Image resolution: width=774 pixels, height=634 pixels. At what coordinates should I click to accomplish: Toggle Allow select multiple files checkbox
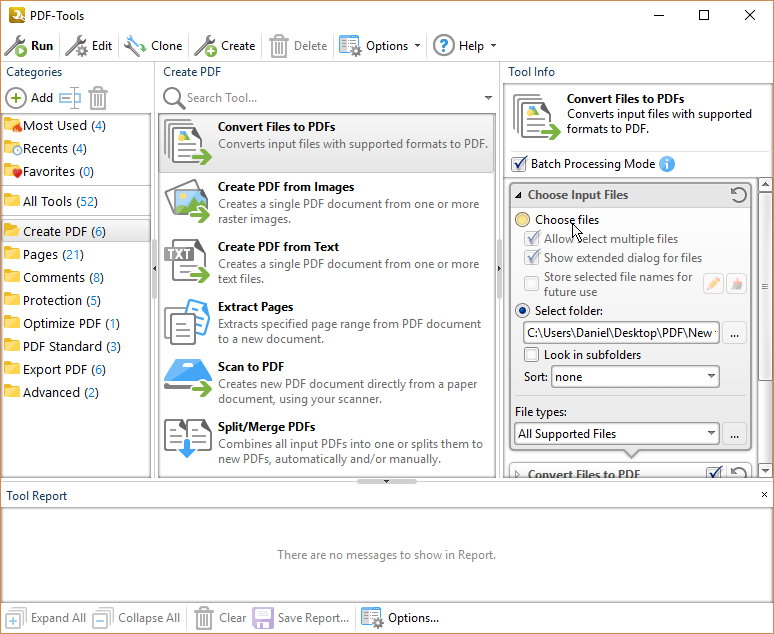pos(532,239)
